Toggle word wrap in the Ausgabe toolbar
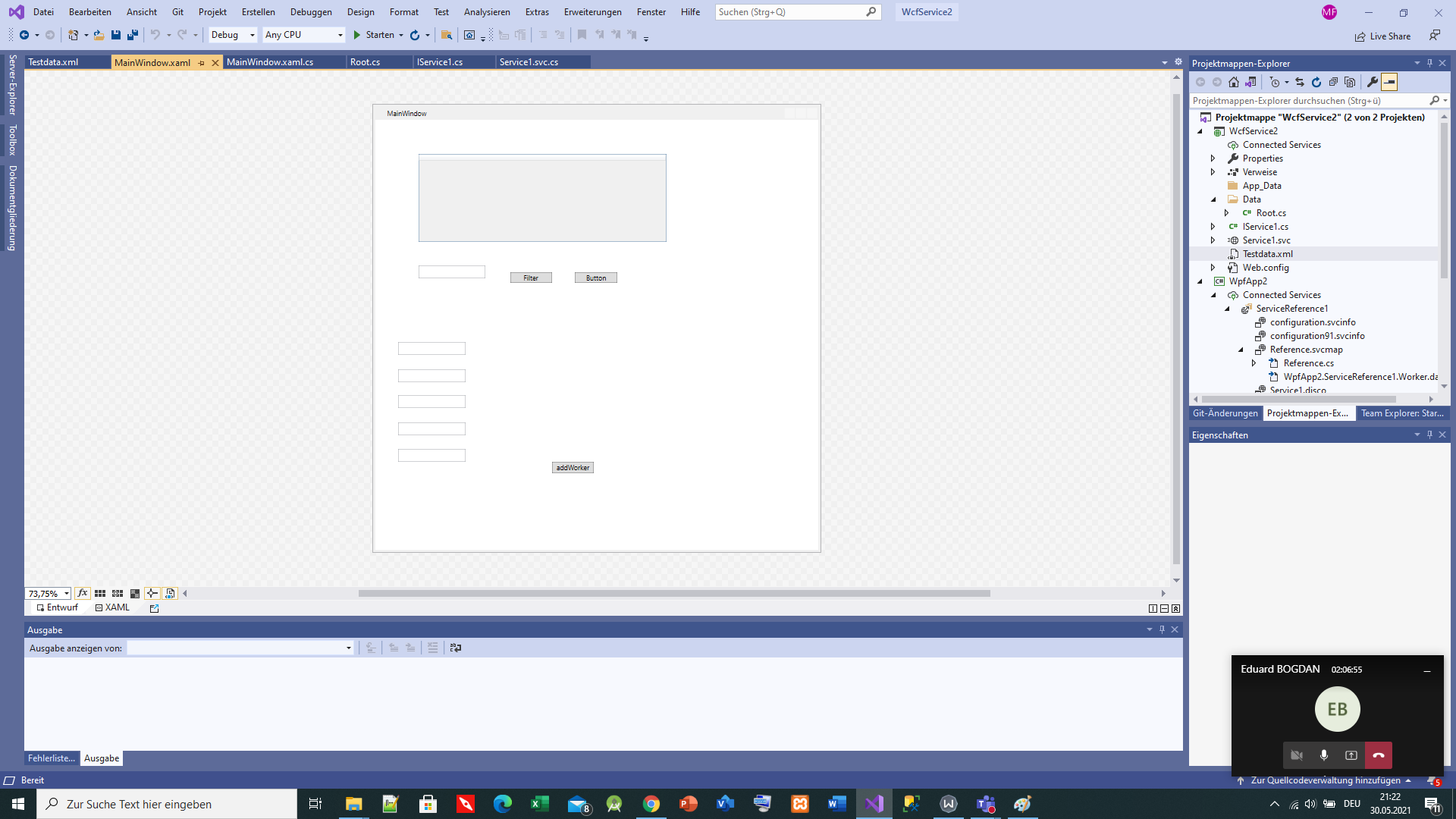Screen dimensions: 1456x819 point(455,648)
